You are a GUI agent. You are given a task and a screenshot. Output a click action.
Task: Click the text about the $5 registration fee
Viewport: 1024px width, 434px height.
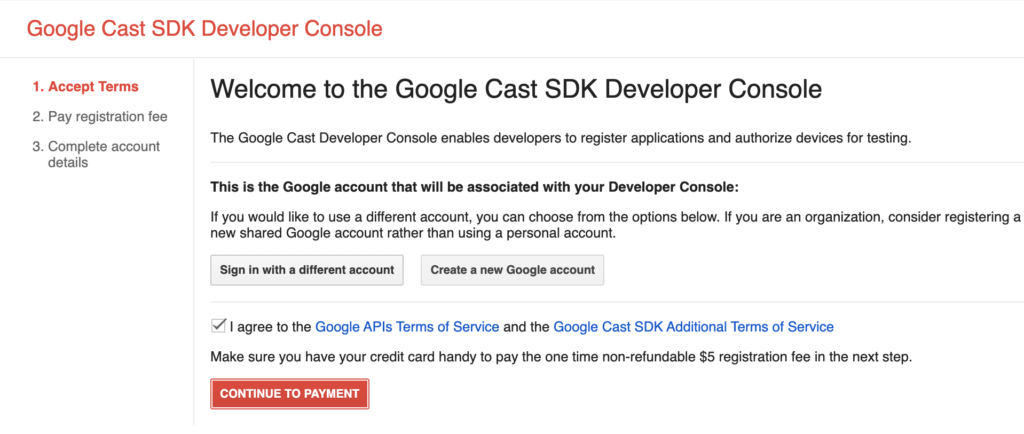click(x=559, y=358)
